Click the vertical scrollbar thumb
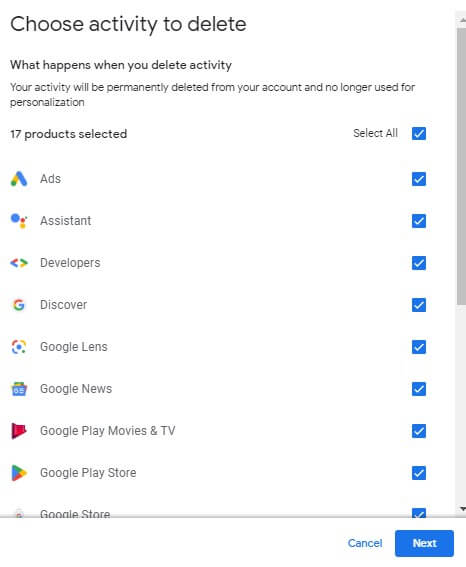The width and height of the screenshot is (466, 567). pyautogui.click(x=461, y=166)
